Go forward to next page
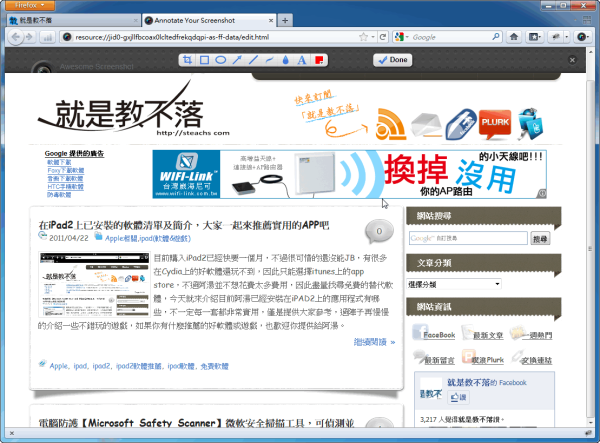600x443 pixels. 29,37
